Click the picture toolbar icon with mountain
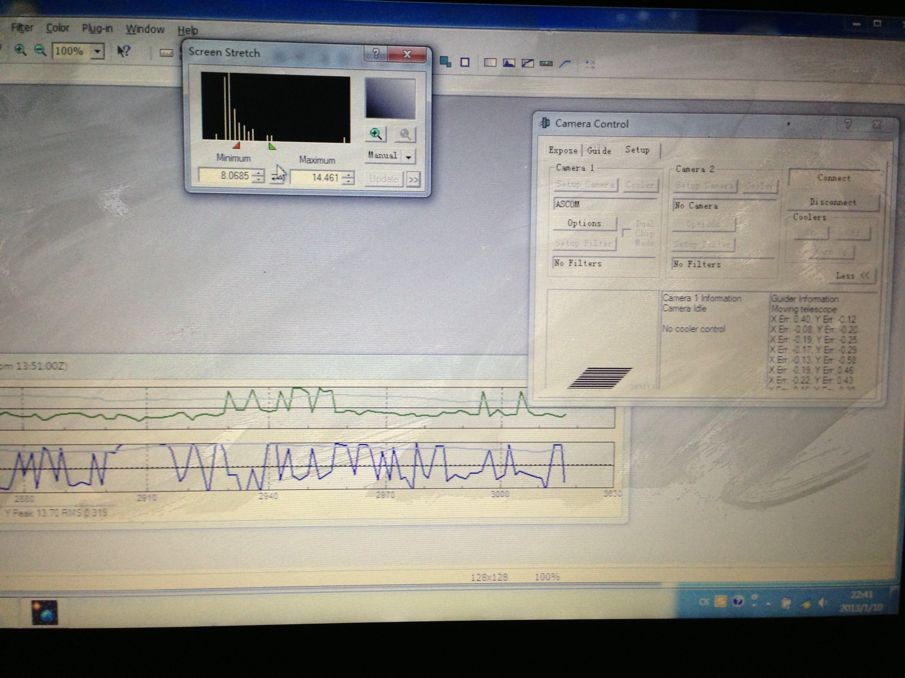This screenshot has height=678, width=905. coord(508,63)
